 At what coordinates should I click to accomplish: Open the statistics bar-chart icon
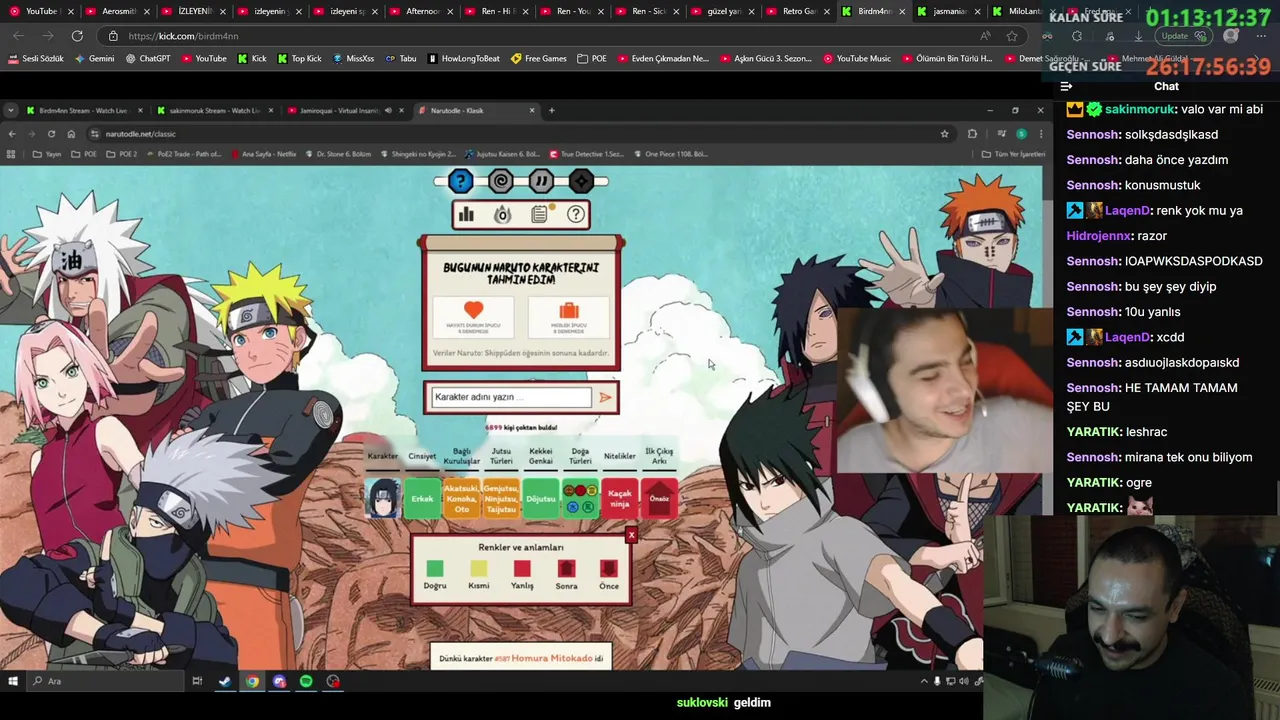click(466, 214)
